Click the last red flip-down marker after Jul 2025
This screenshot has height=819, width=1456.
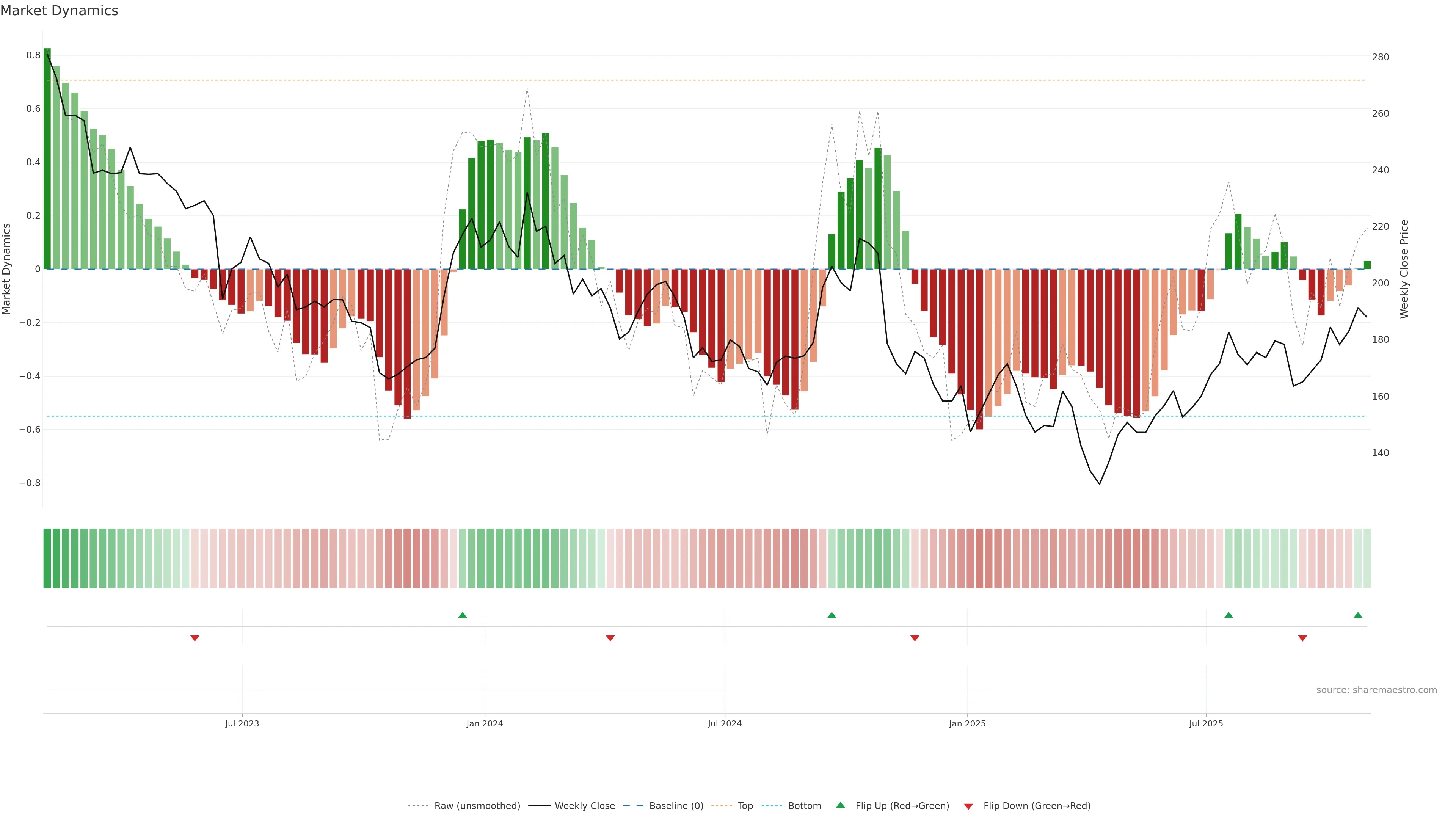[1303, 638]
